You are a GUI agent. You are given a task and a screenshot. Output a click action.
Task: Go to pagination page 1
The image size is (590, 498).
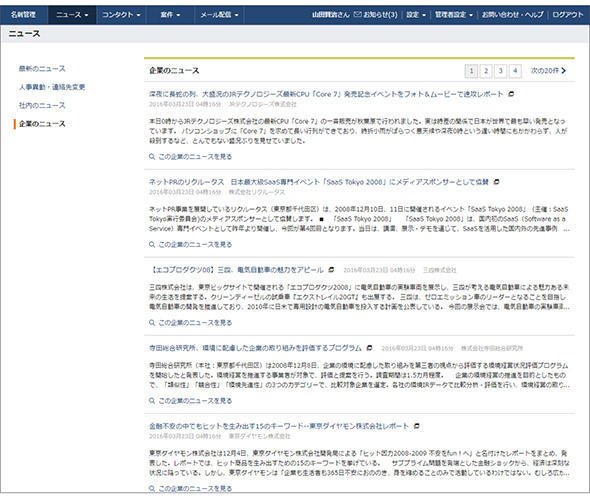pos(471,71)
